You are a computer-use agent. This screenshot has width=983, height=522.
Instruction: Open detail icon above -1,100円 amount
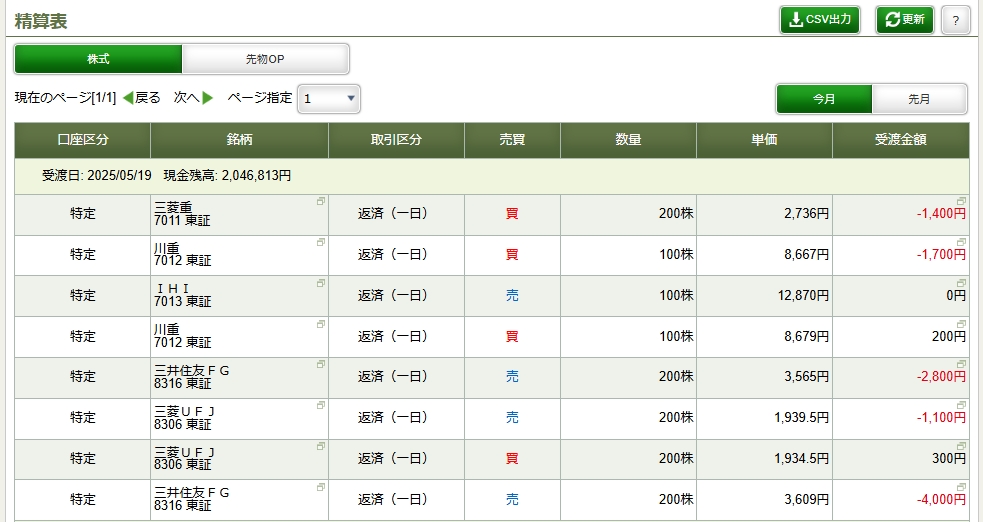[961, 405]
